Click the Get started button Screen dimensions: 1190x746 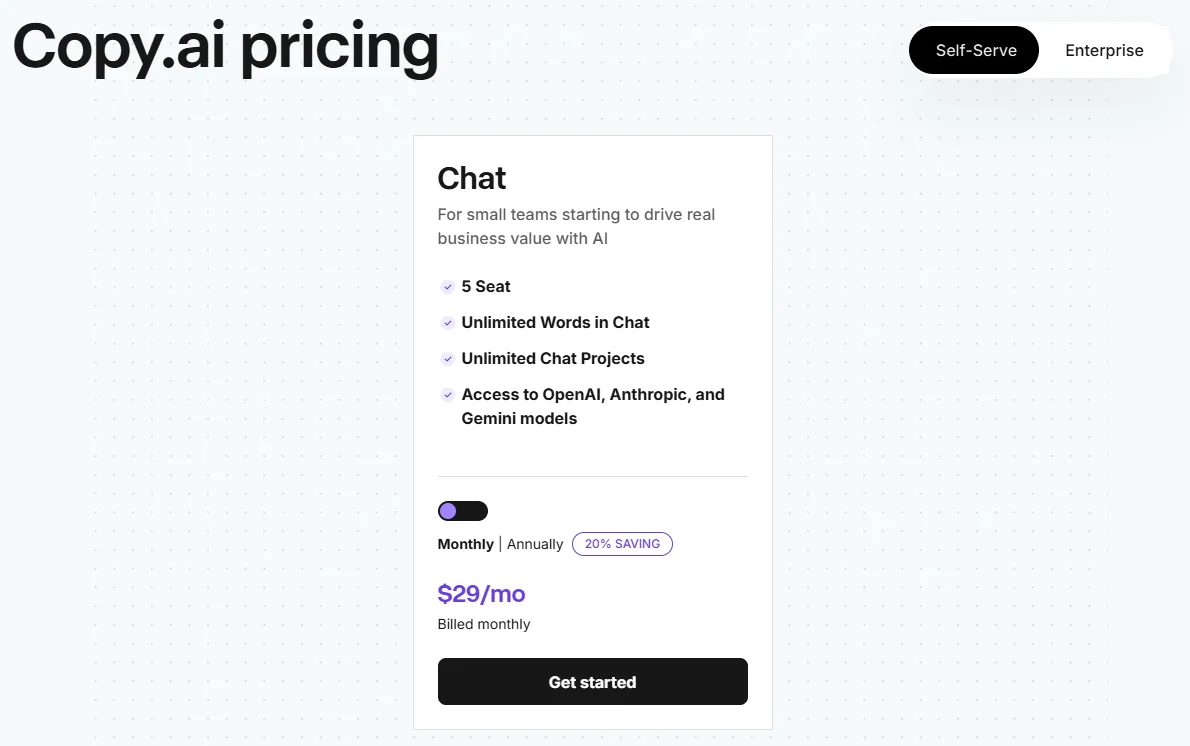click(x=592, y=681)
